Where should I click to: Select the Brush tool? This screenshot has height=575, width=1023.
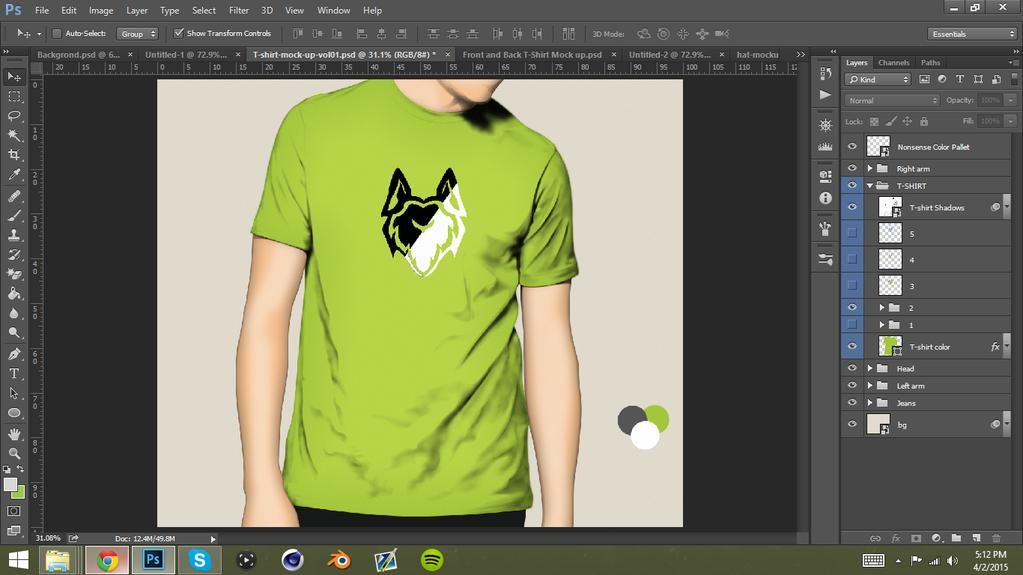click(x=14, y=215)
